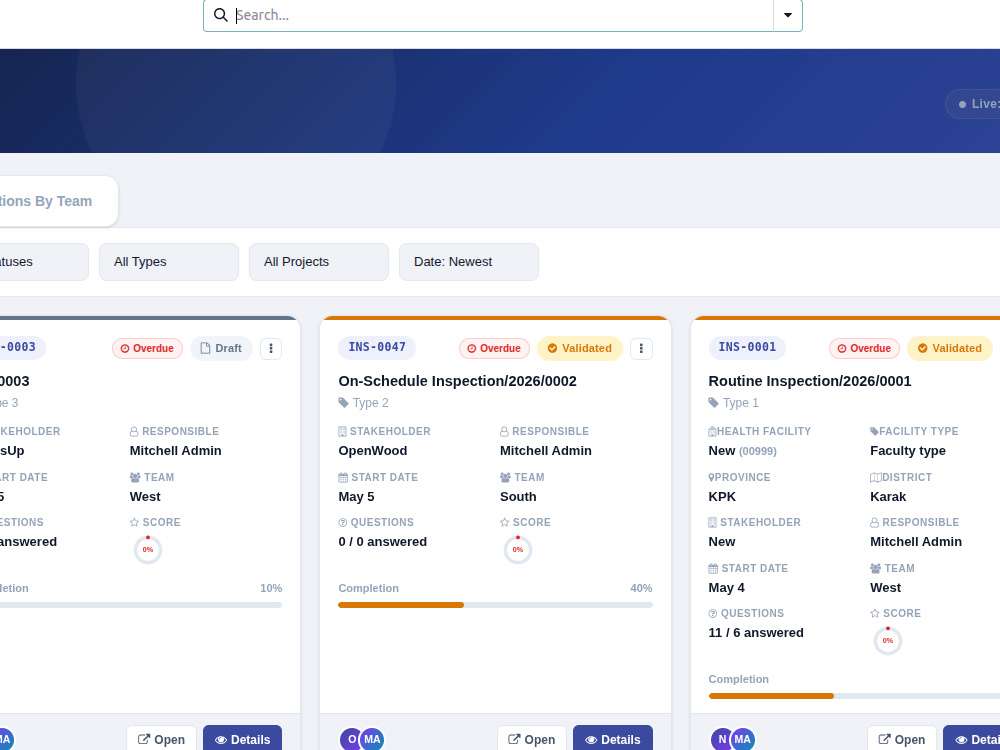
Task: Click Validated badge on INS-0047 card
Action: click(x=580, y=348)
